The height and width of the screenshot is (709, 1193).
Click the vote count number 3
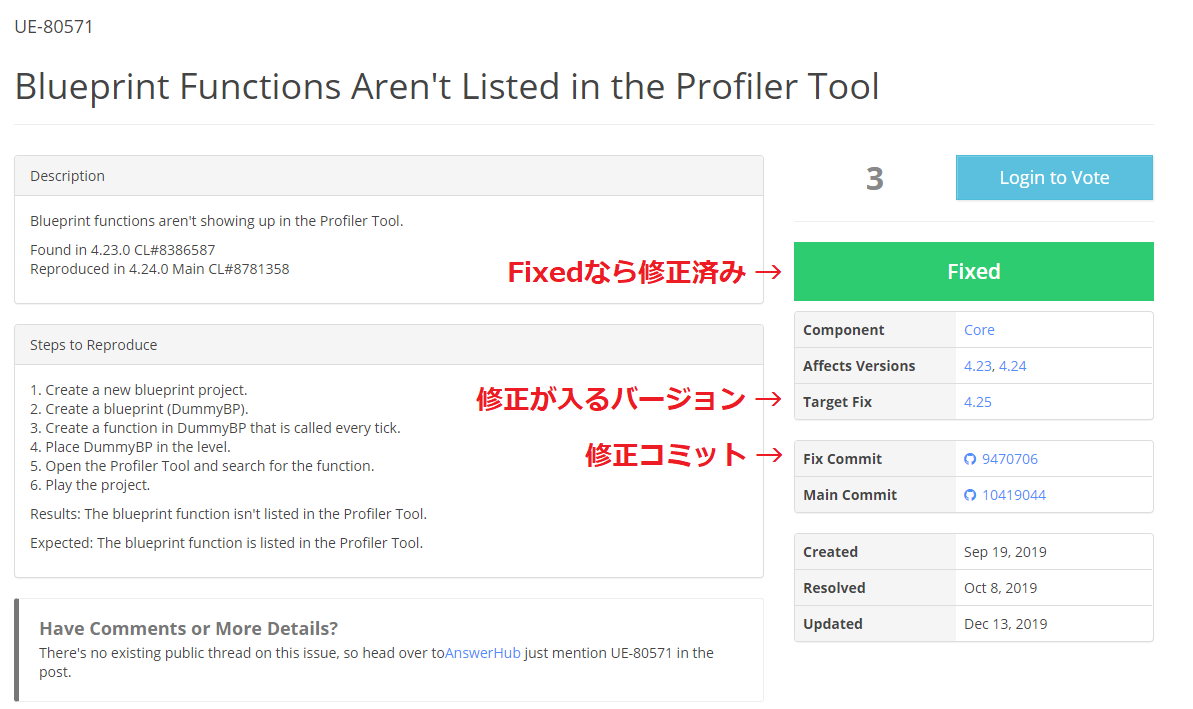[874, 179]
